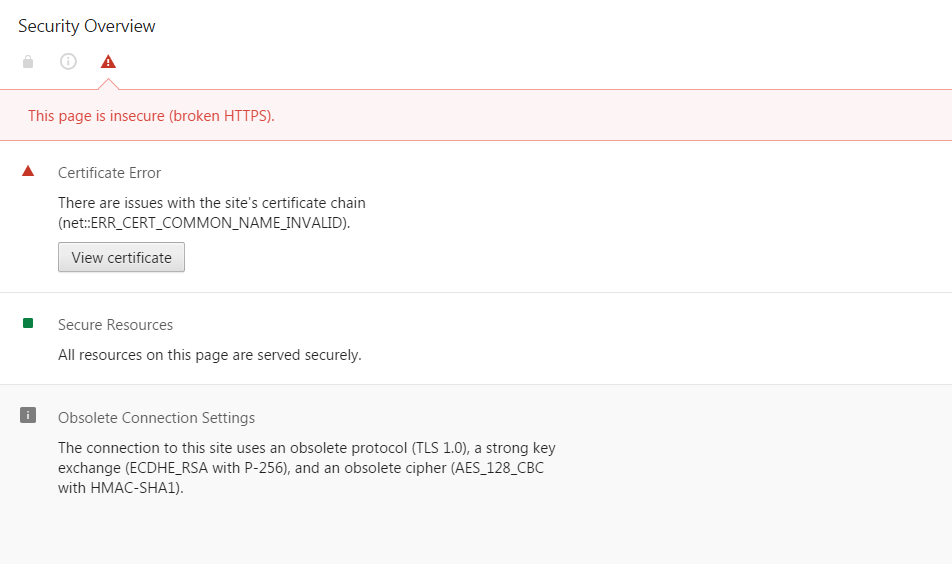The width and height of the screenshot is (952, 564).
Task: Click the circled info icon
Action: pyautogui.click(x=68, y=62)
